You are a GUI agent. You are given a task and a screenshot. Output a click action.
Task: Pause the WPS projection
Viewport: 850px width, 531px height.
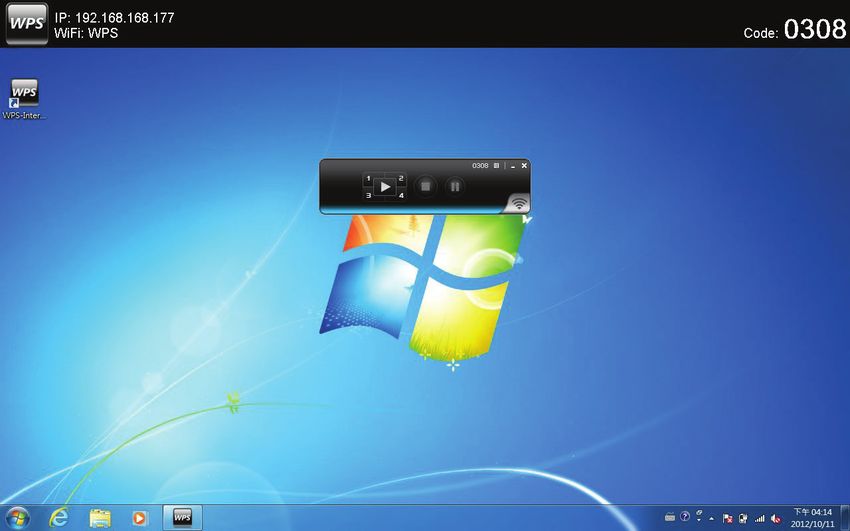(x=455, y=187)
